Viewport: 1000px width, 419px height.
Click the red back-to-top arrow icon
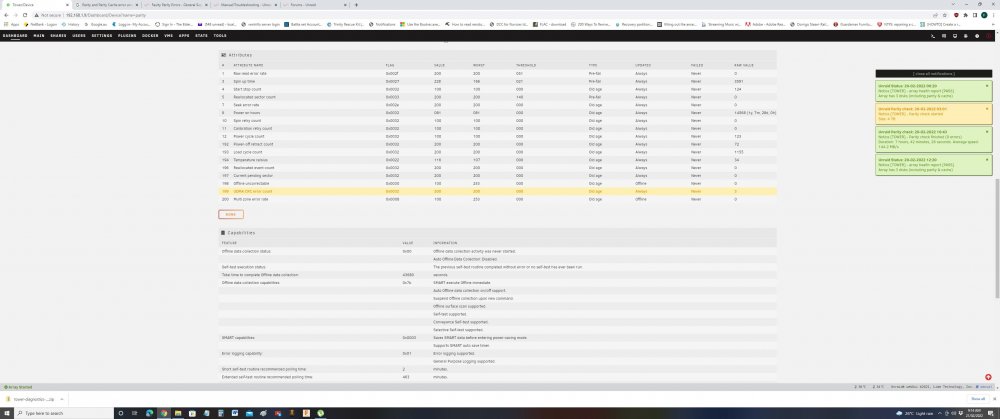pyautogui.click(x=988, y=377)
